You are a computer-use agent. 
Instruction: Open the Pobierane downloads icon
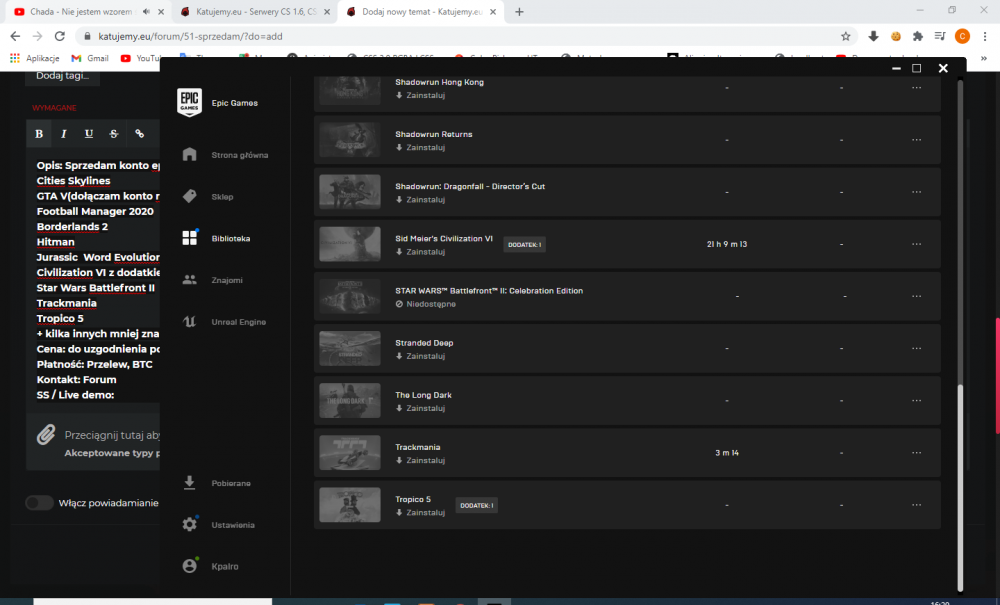(x=189, y=483)
